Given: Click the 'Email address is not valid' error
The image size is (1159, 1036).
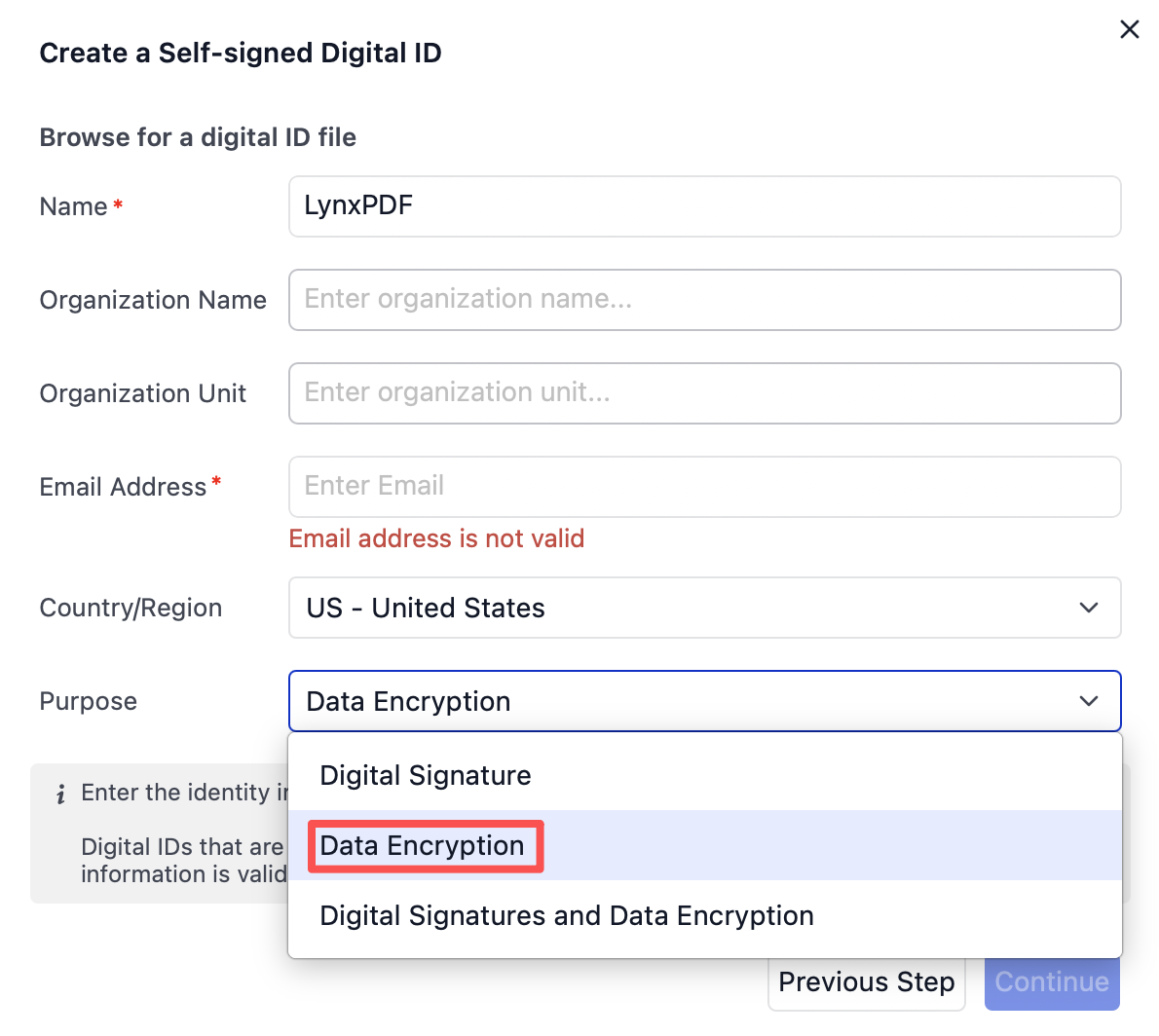Looking at the screenshot, I should pyautogui.click(x=436, y=538).
